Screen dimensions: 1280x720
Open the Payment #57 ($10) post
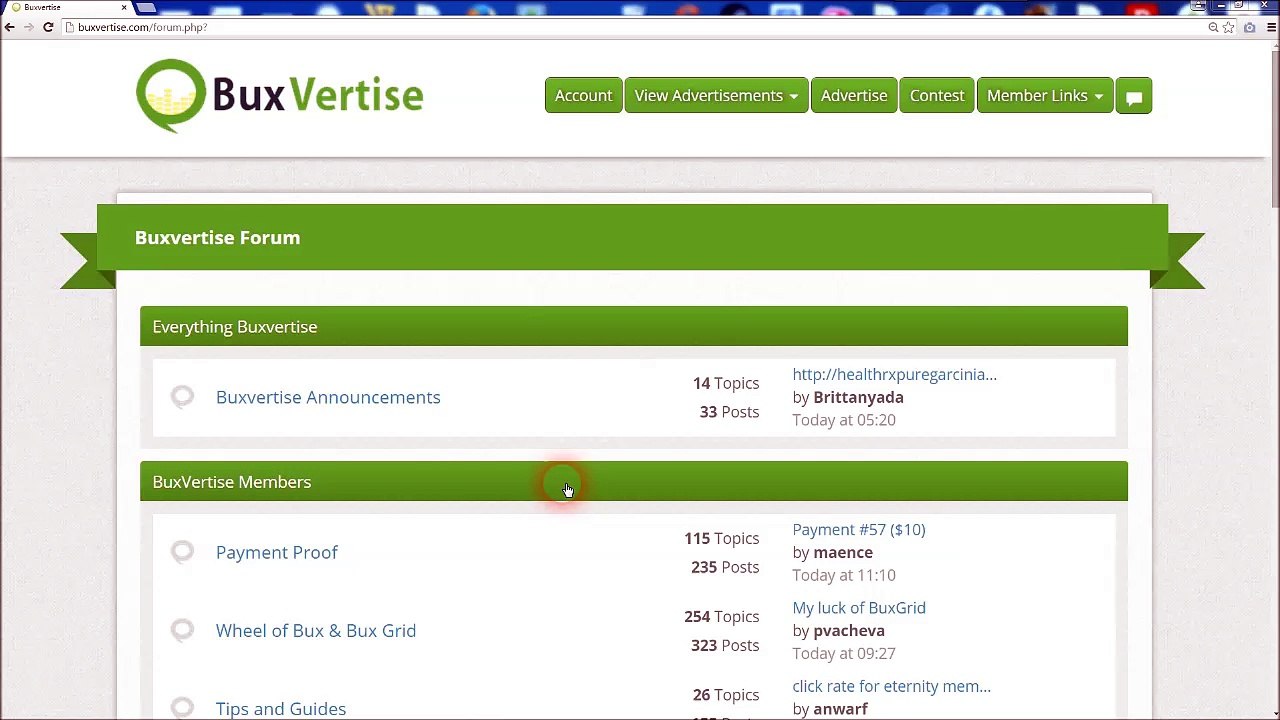(859, 529)
